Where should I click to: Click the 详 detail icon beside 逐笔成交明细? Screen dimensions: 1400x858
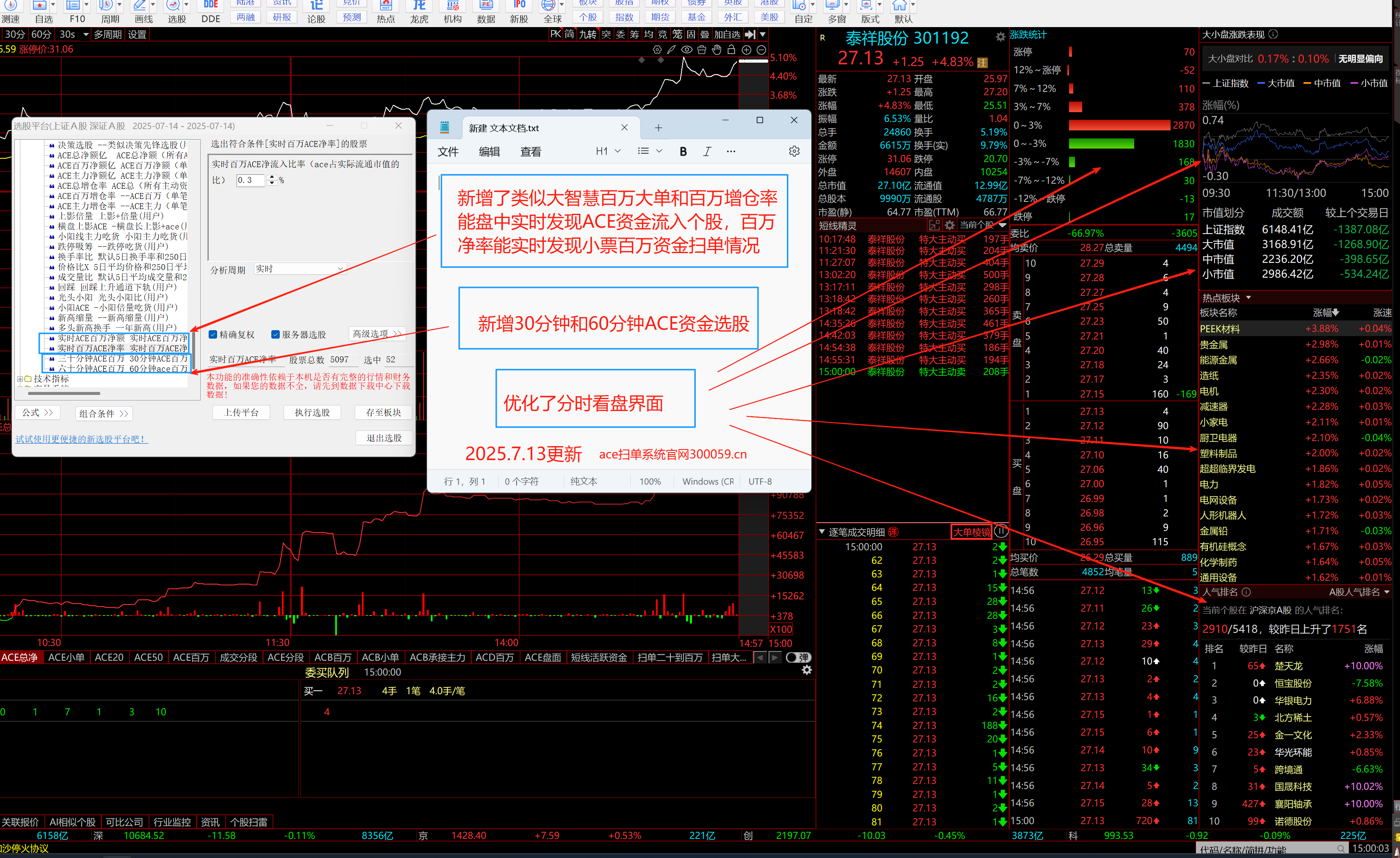click(893, 532)
